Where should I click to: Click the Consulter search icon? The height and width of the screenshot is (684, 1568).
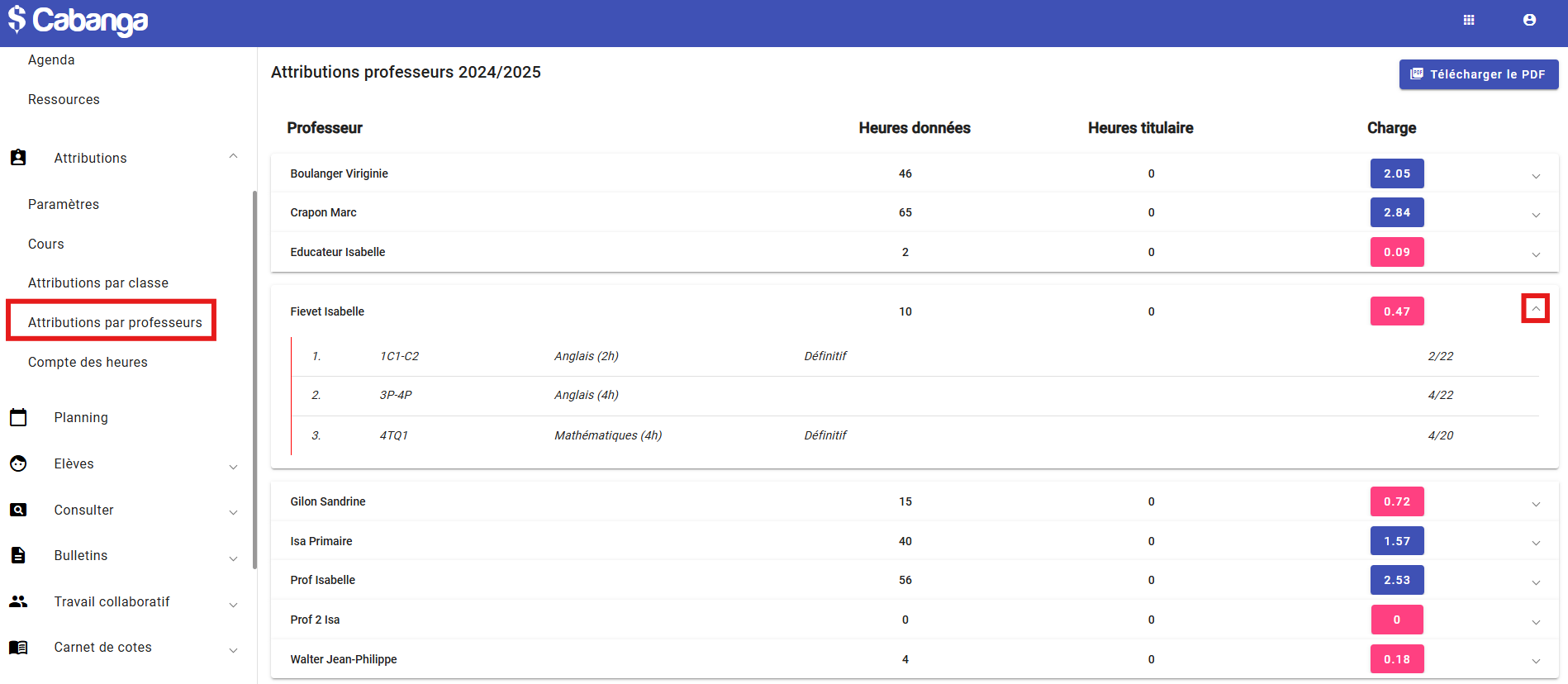(x=18, y=510)
